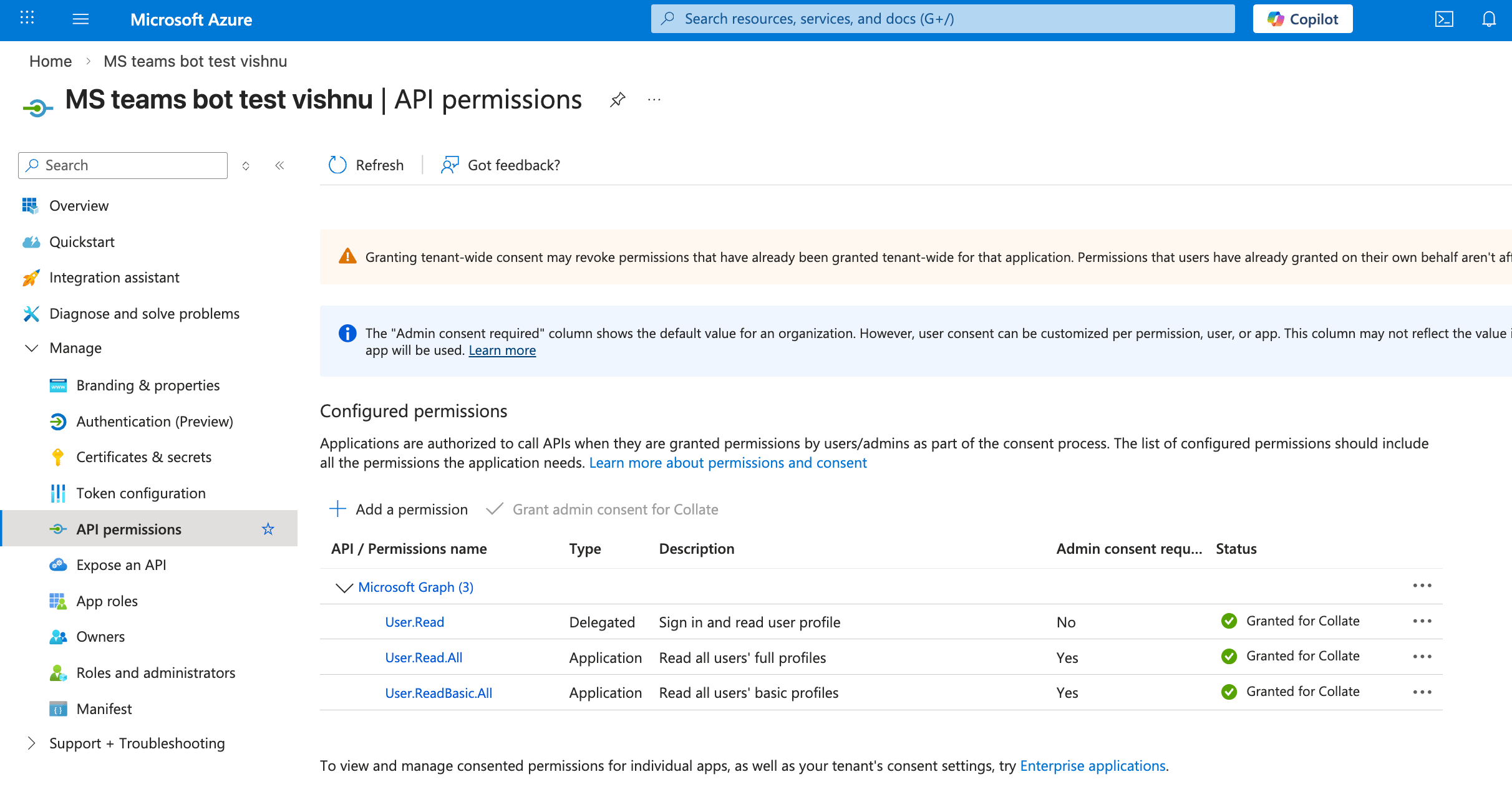Image resolution: width=1512 pixels, height=797 pixels.
Task: Collapse the Microsoft Graph (3) group chevron
Action: tap(344, 587)
